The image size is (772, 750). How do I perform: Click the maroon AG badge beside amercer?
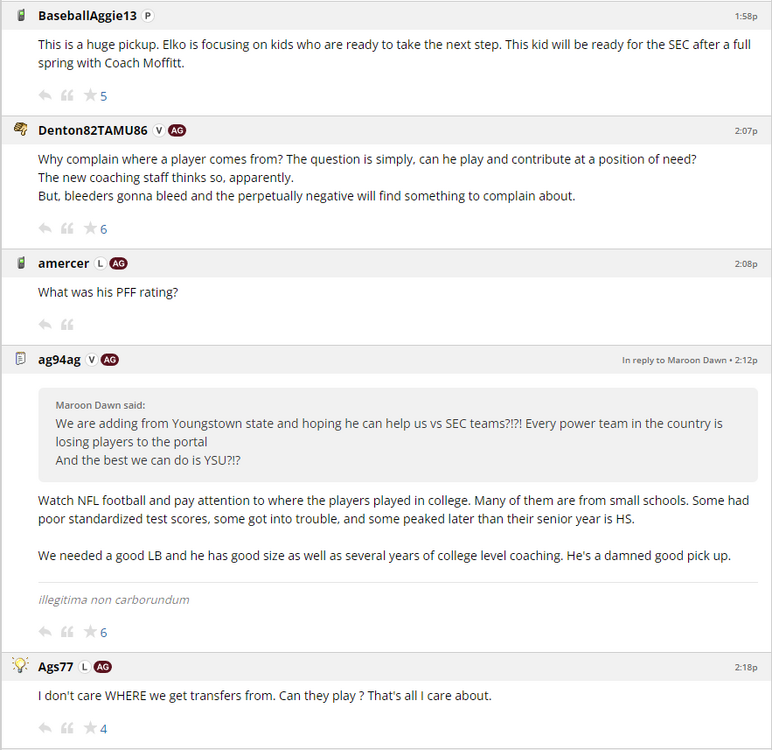[x=118, y=264]
